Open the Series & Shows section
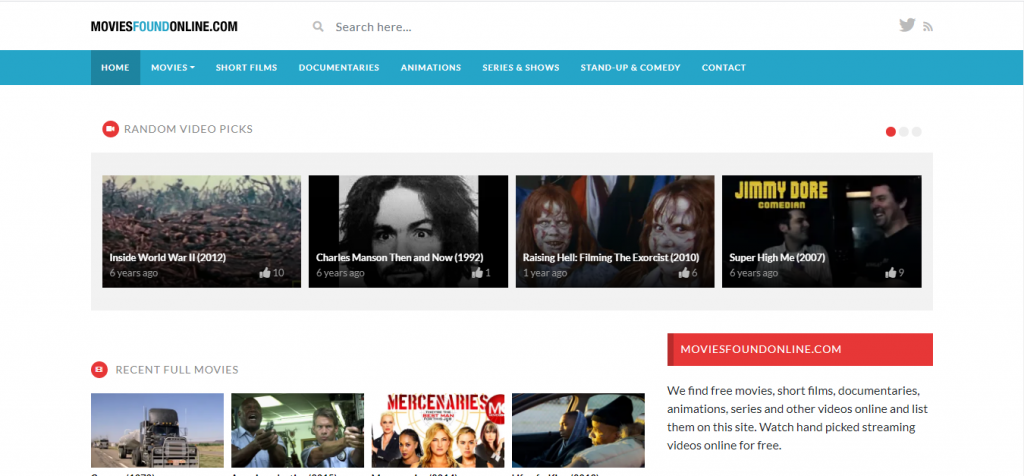 click(520, 67)
